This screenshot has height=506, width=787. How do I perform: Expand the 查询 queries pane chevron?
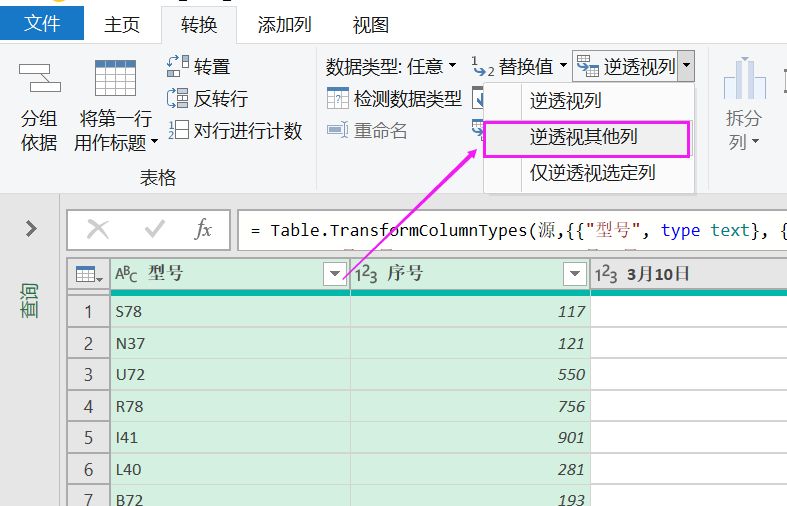coord(31,229)
